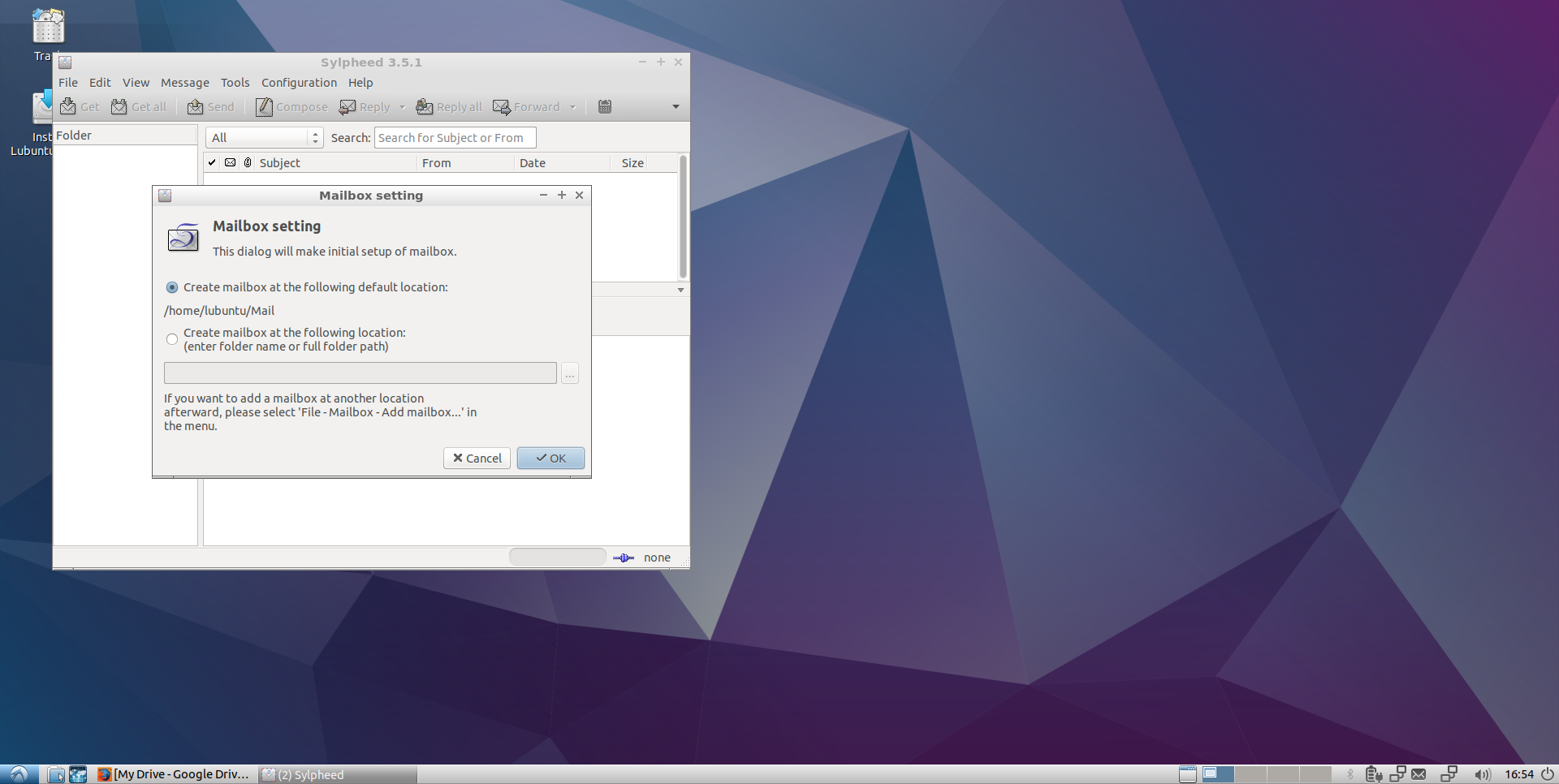Viewport: 1559px width, 784px height.
Task: Expand the Reply button dropdown arrow
Action: [x=402, y=107]
